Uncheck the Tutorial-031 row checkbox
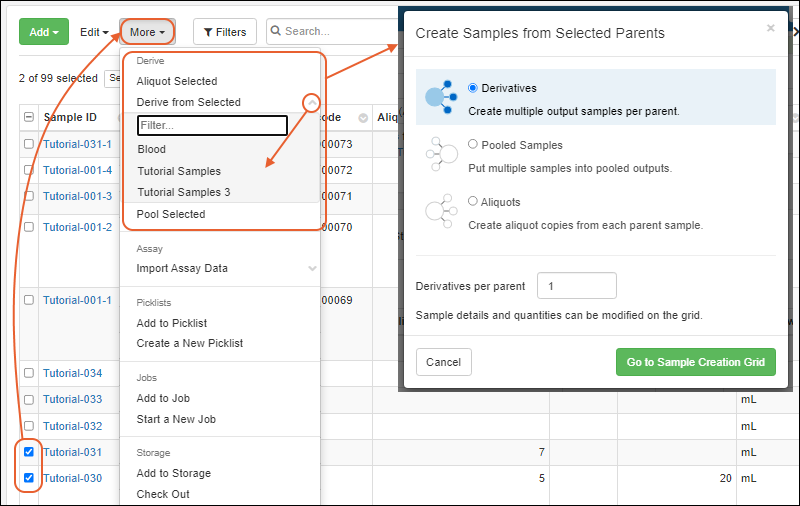This screenshot has width=800, height=506. point(29,452)
